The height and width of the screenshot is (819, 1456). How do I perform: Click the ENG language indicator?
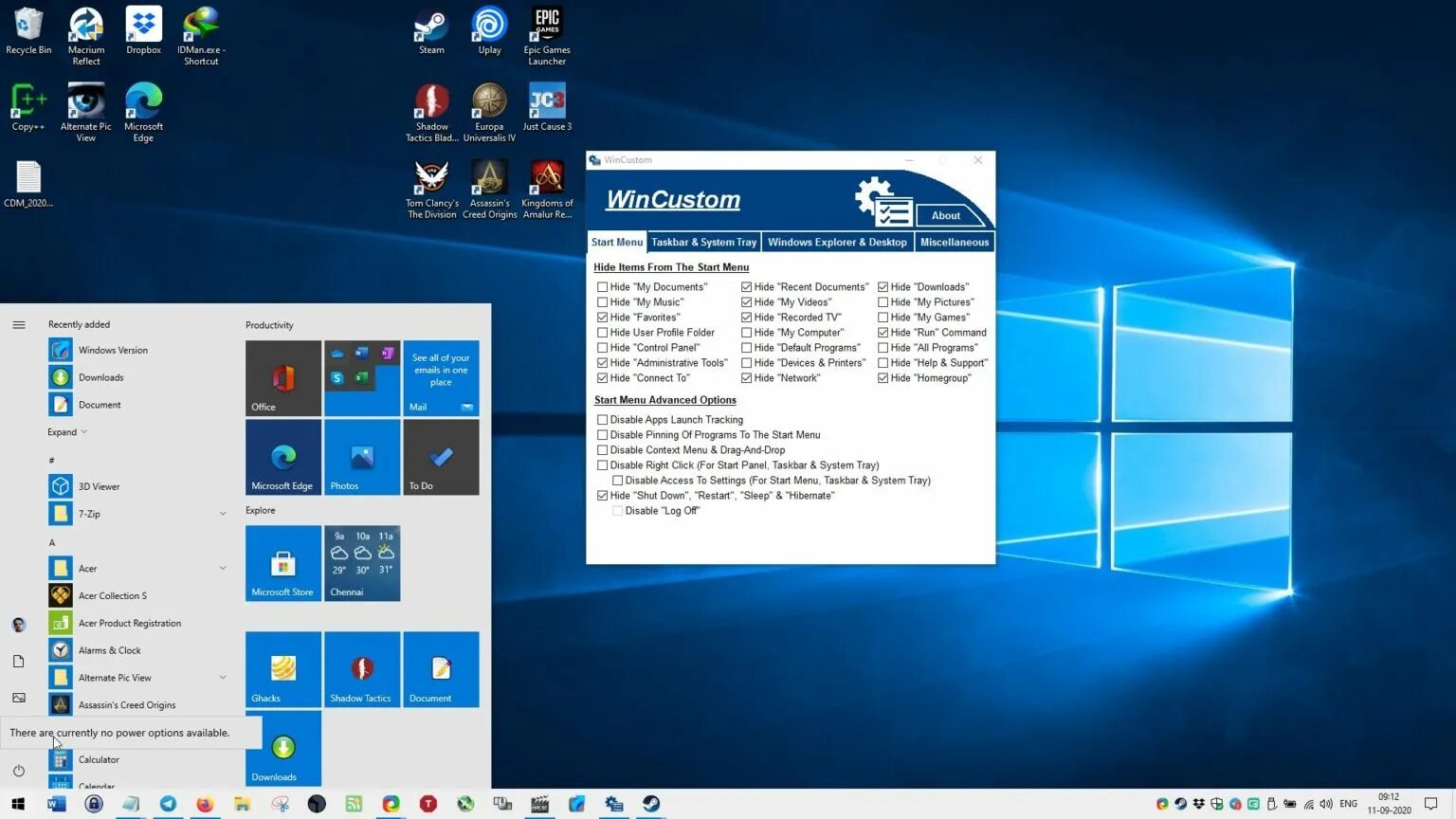tap(1348, 804)
